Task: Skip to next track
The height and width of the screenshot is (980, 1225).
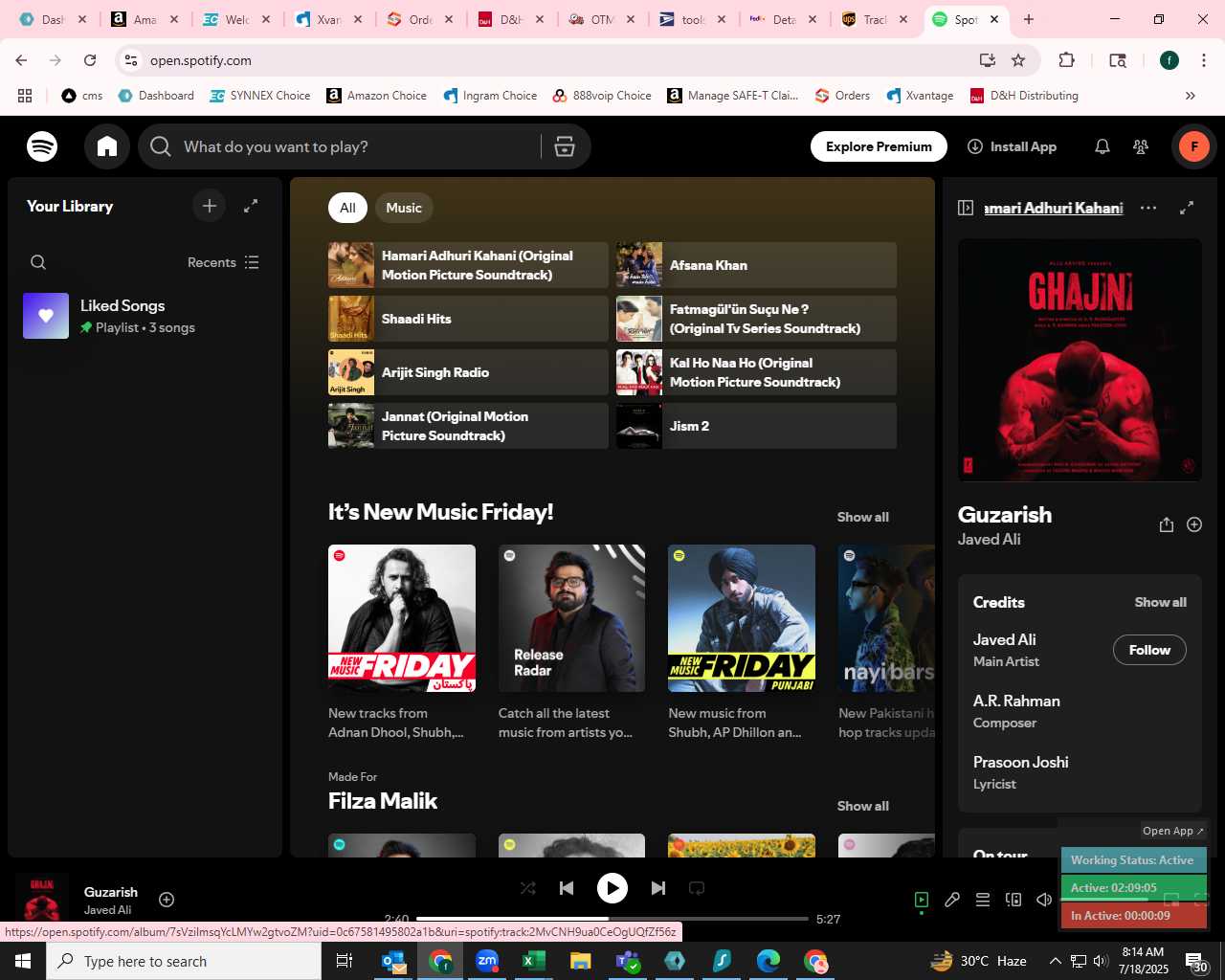Action: 658,888
